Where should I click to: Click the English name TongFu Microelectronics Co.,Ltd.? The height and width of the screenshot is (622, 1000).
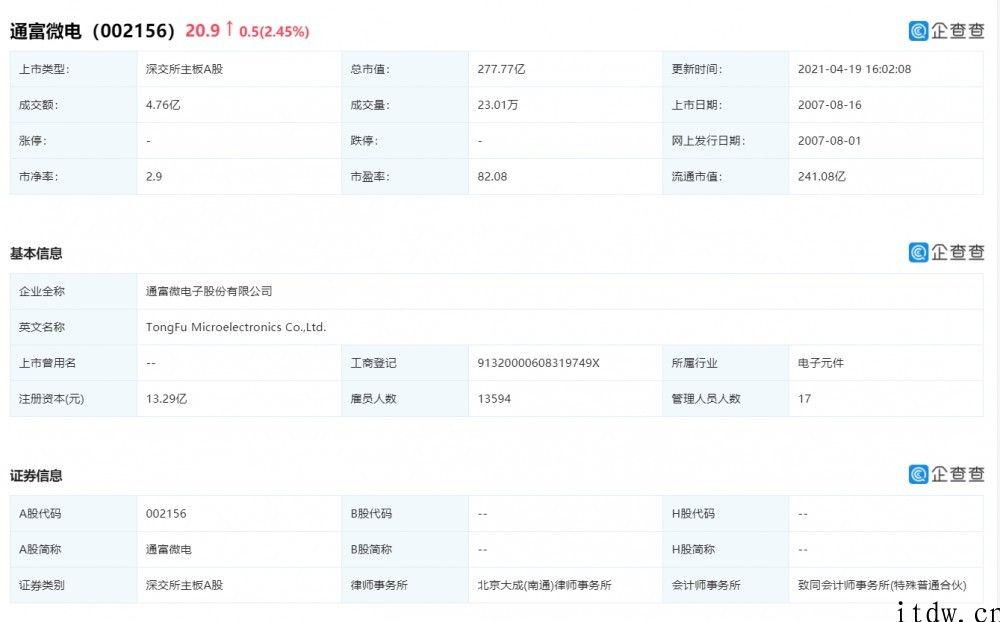(236, 327)
